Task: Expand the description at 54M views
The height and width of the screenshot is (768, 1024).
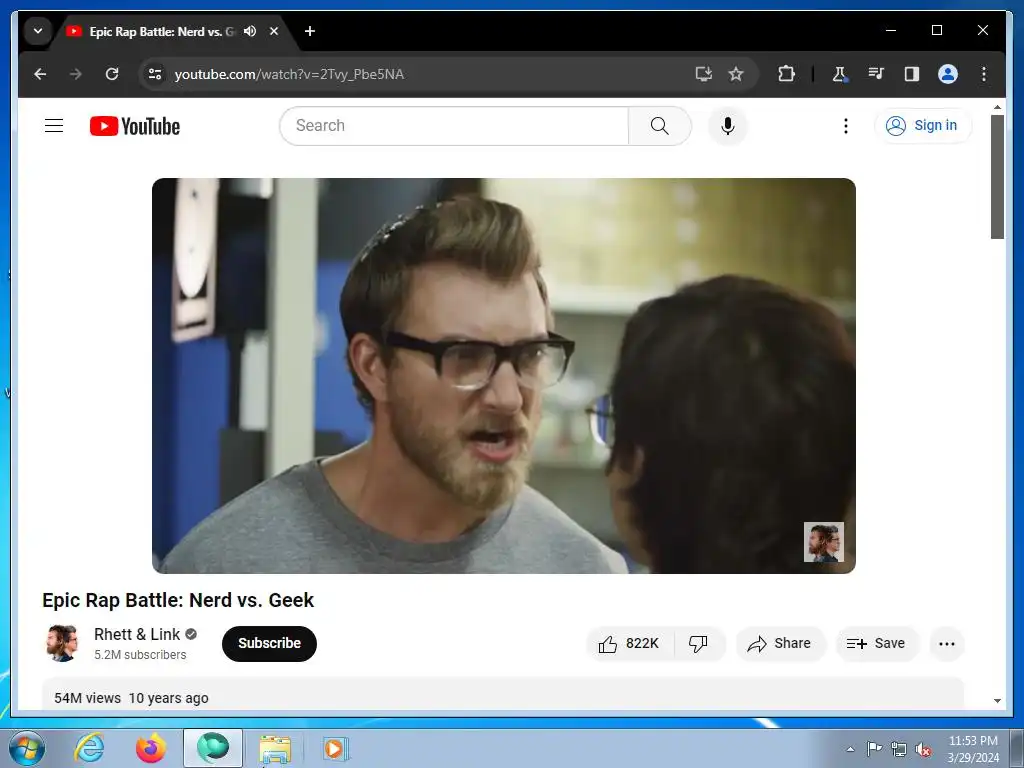Action: 503,696
